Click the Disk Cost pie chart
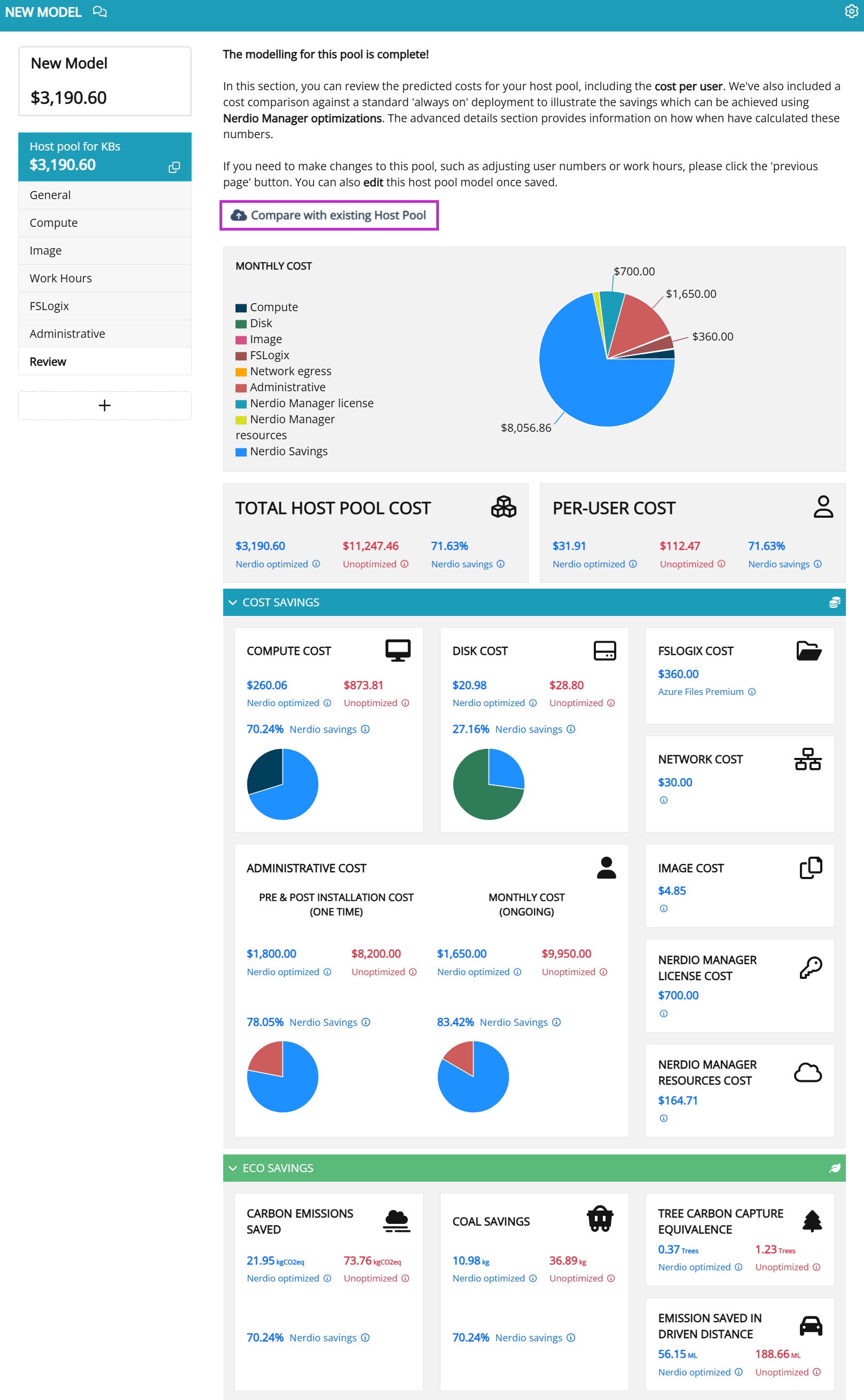The width and height of the screenshot is (864, 1400). click(488, 784)
